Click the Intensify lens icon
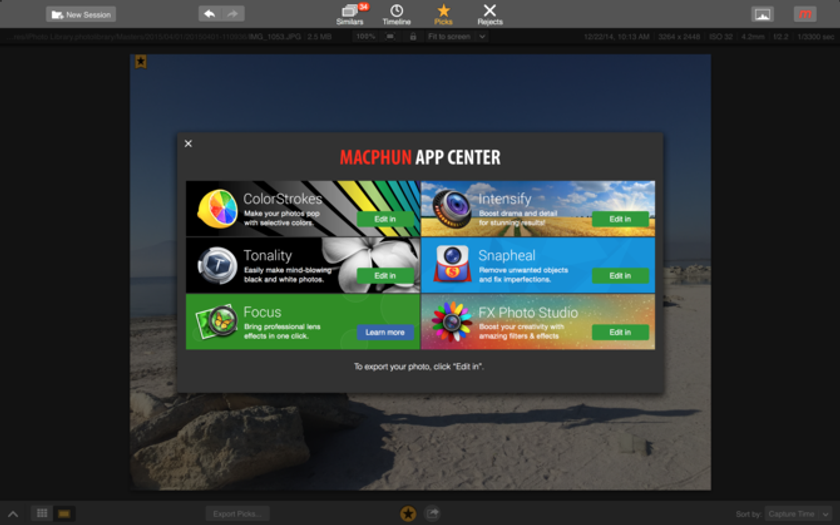This screenshot has width=840, height=525. coord(452,209)
